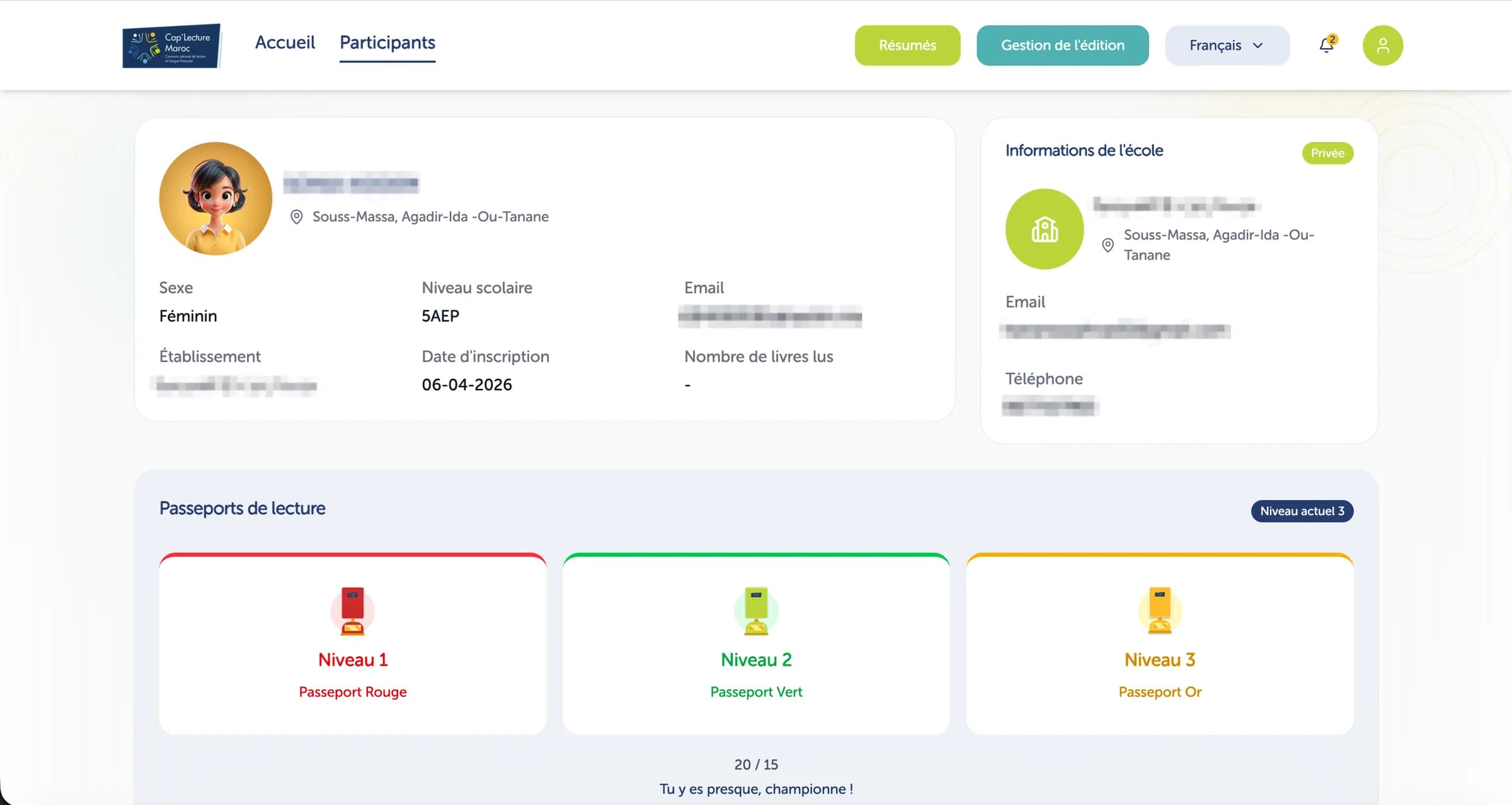Click the Téléphone label
The image size is (1512, 805).
(1044, 379)
